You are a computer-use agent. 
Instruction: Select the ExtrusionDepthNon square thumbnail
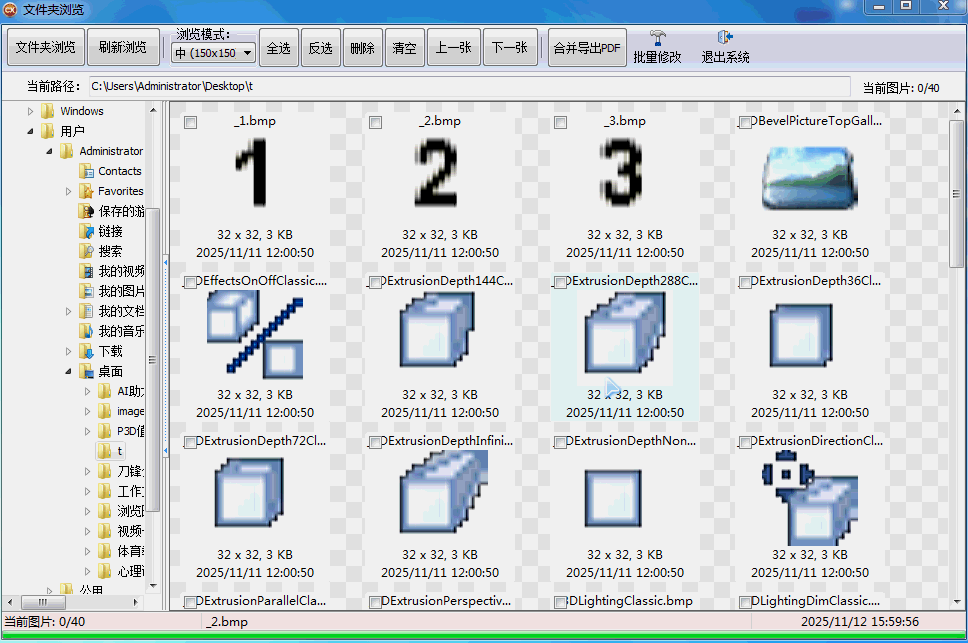coord(614,498)
